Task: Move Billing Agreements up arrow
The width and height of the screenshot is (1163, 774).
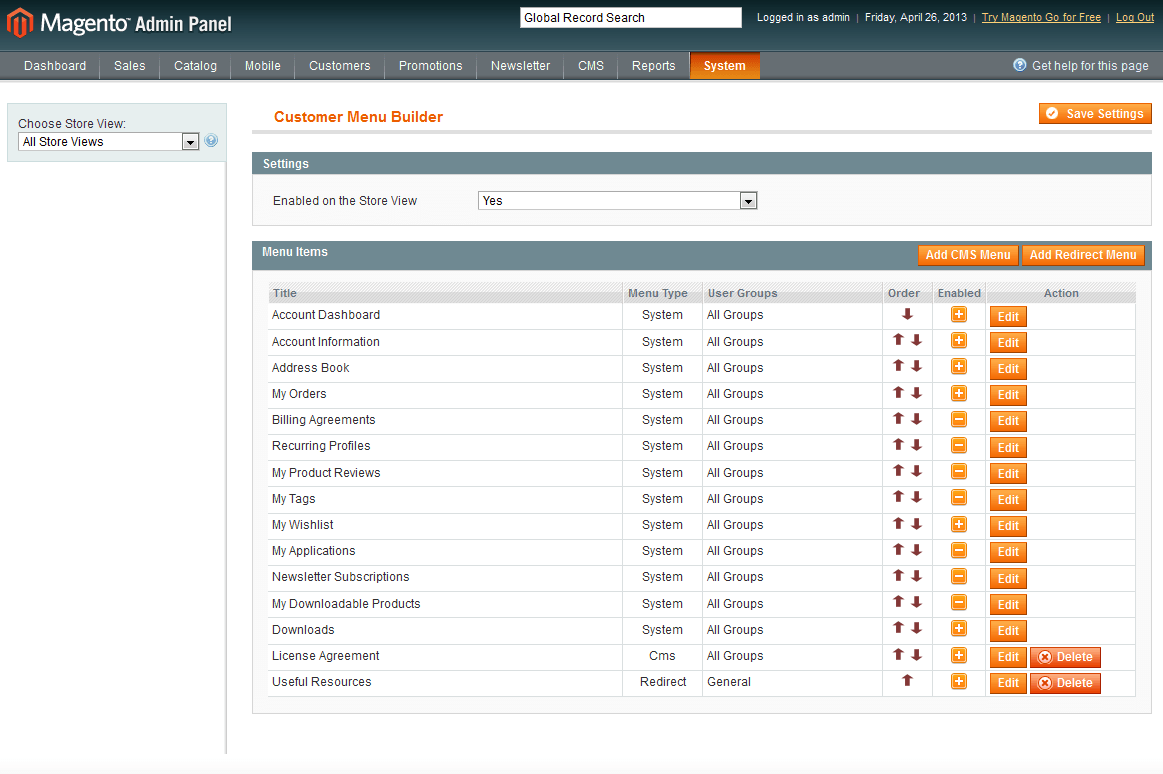Action: (898, 419)
